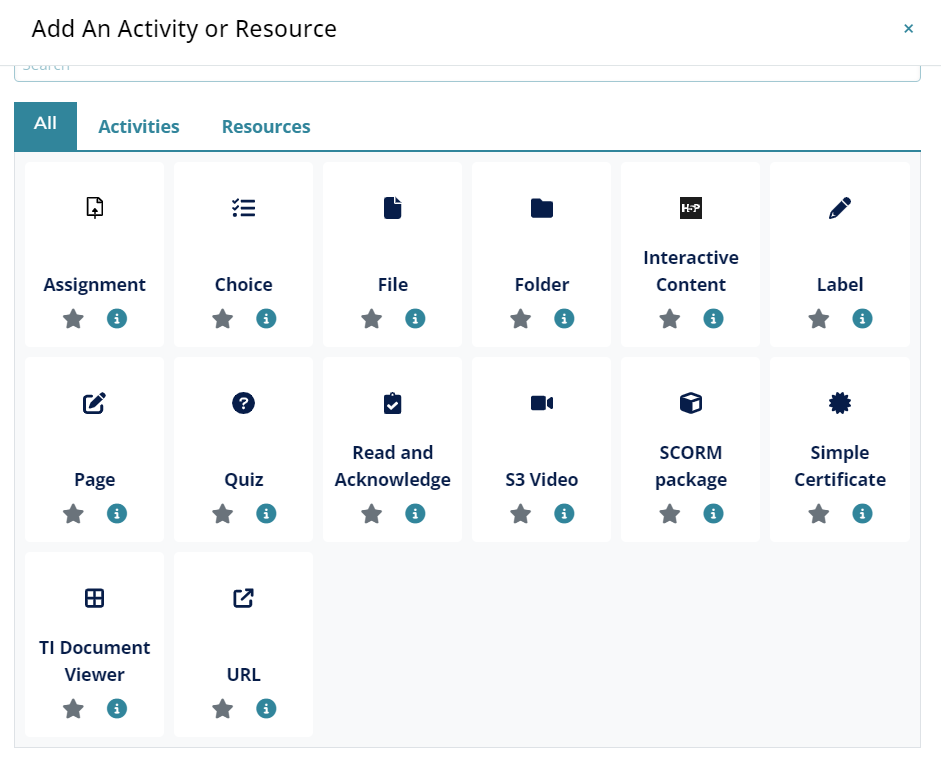Mark Page as a starred favorite

(x=73, y=514)
